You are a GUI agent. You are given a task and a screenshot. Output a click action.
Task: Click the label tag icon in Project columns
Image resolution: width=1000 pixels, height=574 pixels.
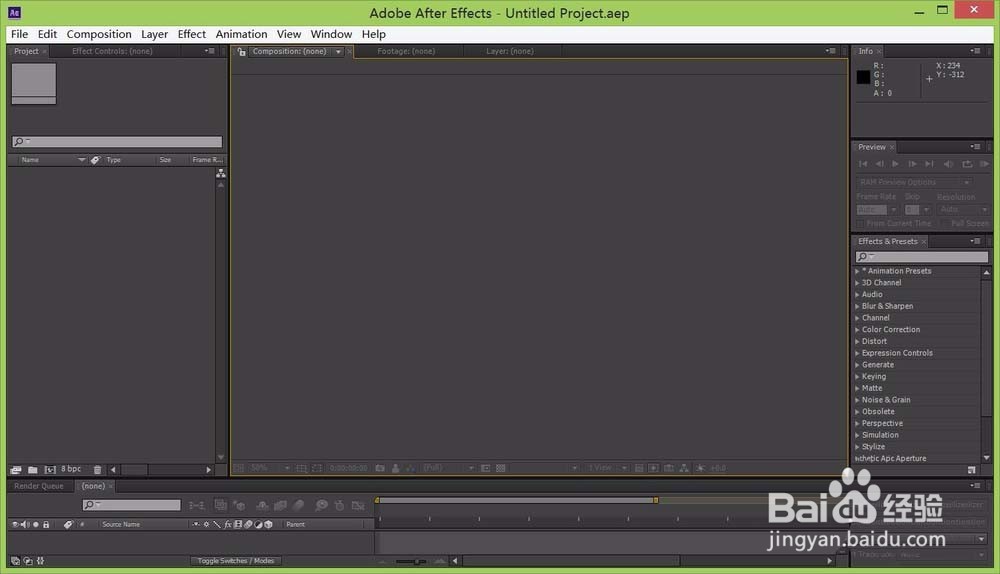tap(95, 160)
